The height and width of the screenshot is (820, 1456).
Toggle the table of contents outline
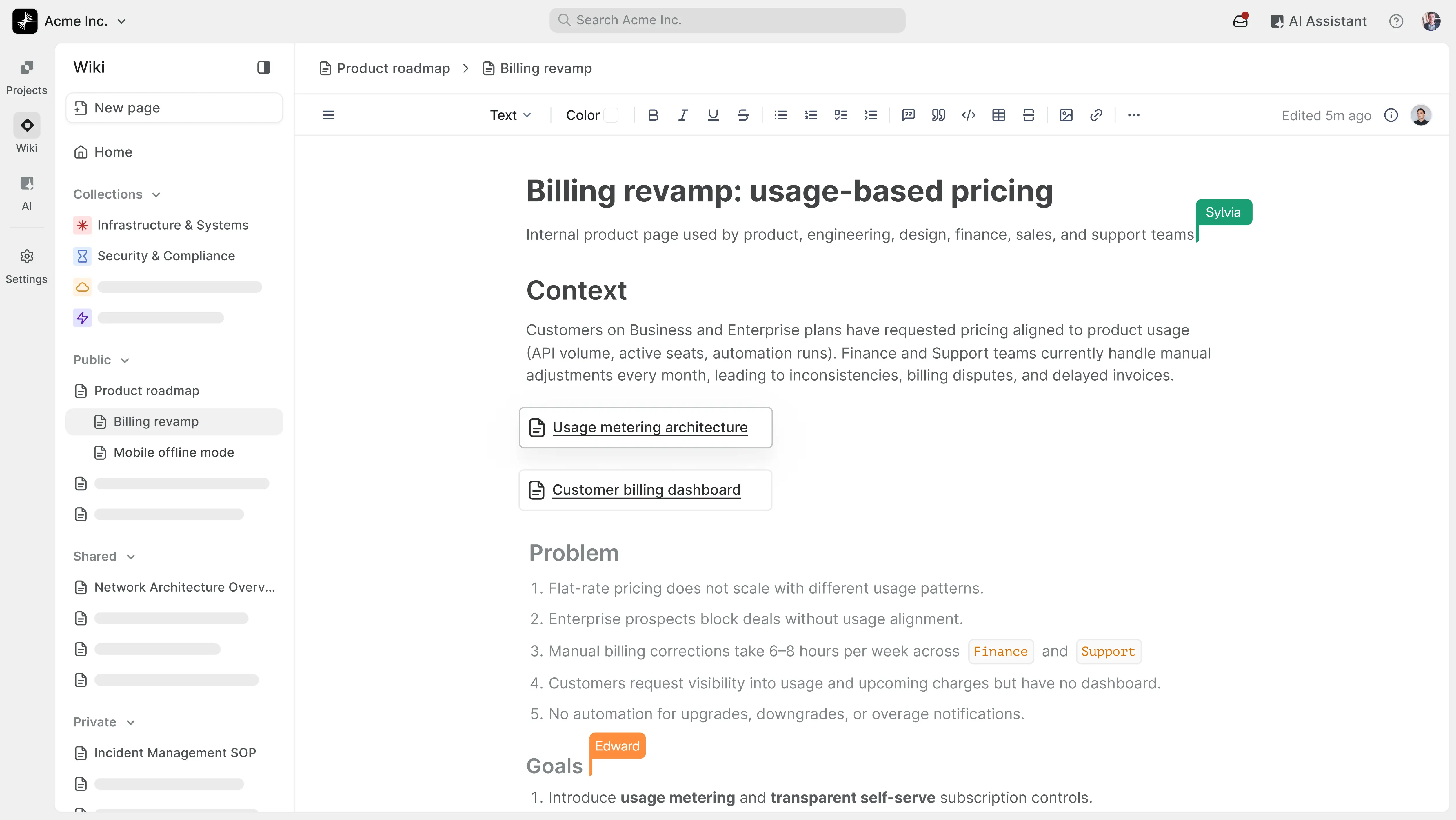point(328,115)
